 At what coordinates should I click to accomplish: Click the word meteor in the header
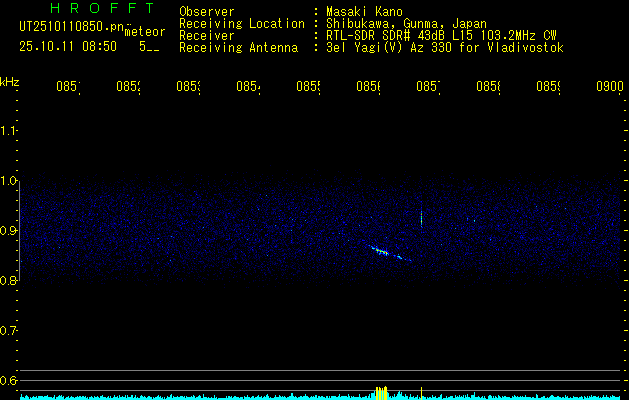(x=145, y=32)
